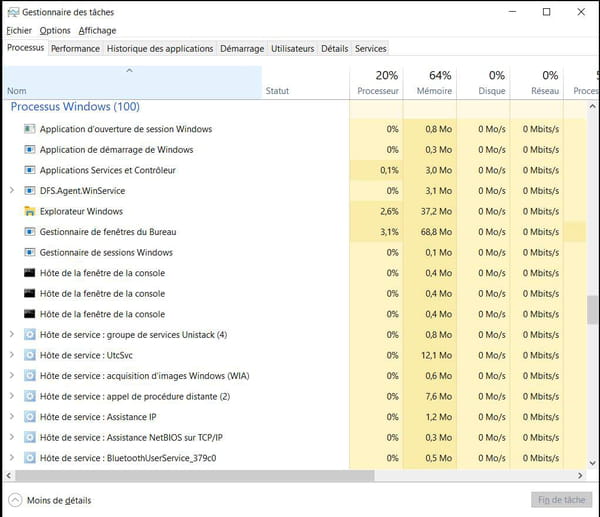
Task: Open the Affichage menu
Action: (x=98, y=31)
